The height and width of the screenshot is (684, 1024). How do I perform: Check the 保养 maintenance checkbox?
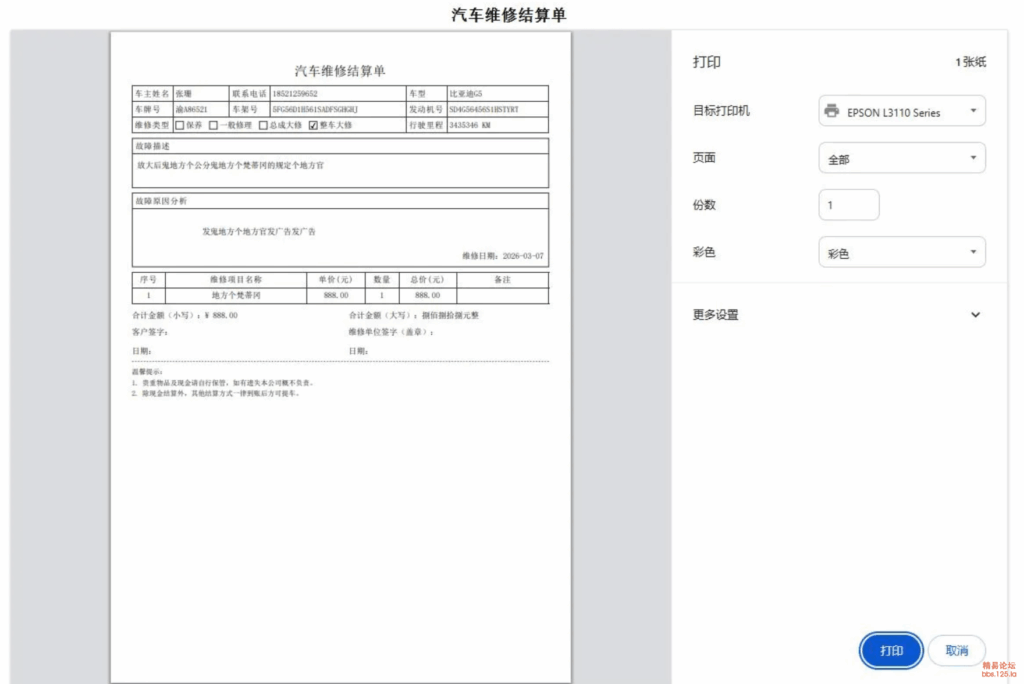pyautogui.click(x=179, y=127)
